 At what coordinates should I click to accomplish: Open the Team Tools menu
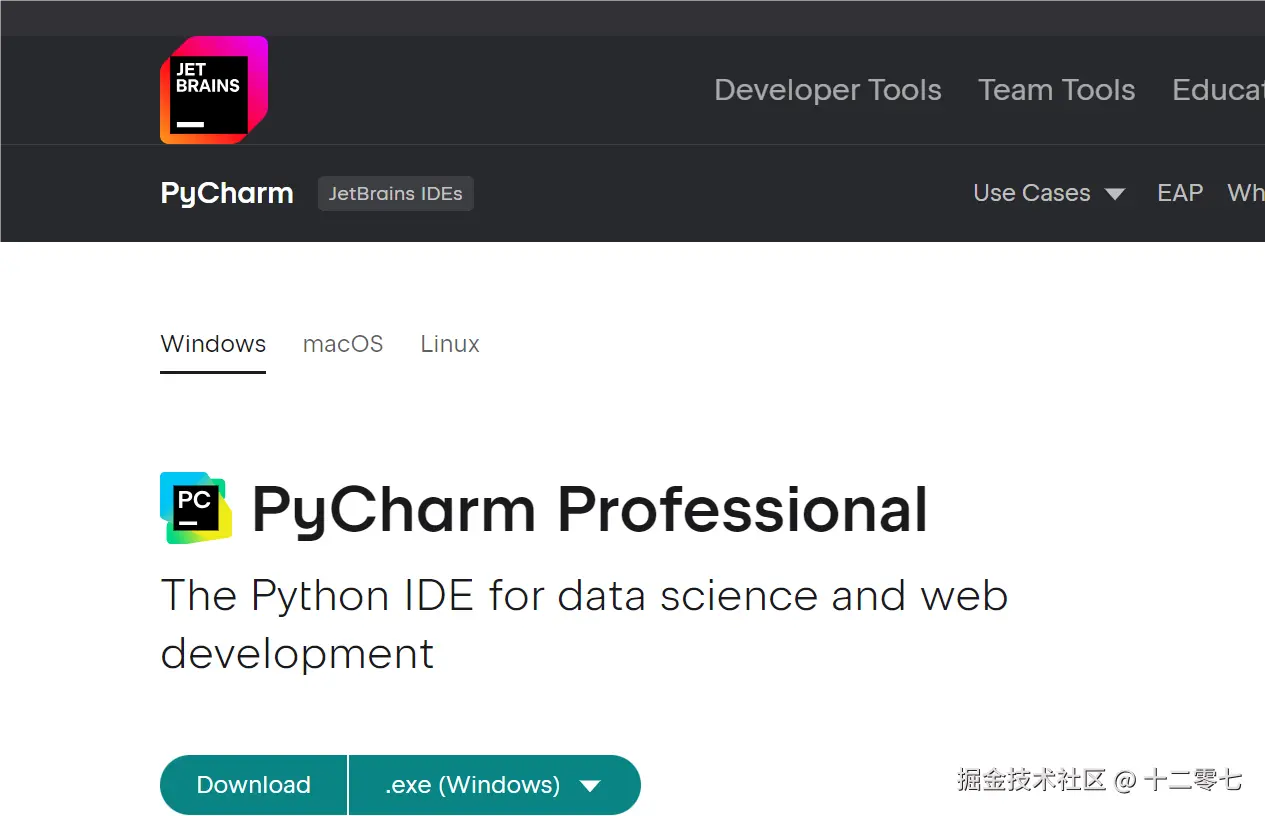click(1056, 90)
